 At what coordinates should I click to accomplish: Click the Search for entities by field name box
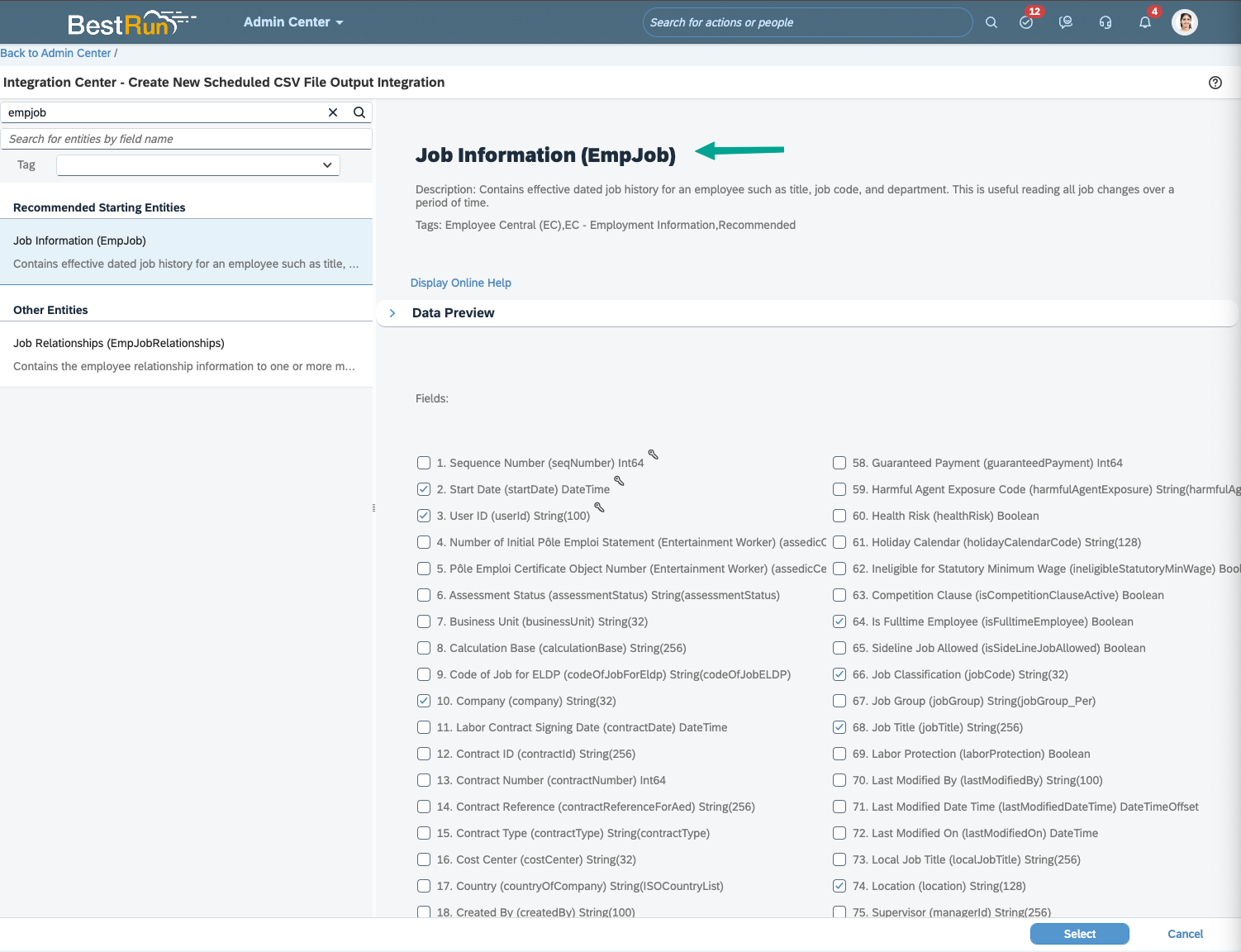[186, 139]
